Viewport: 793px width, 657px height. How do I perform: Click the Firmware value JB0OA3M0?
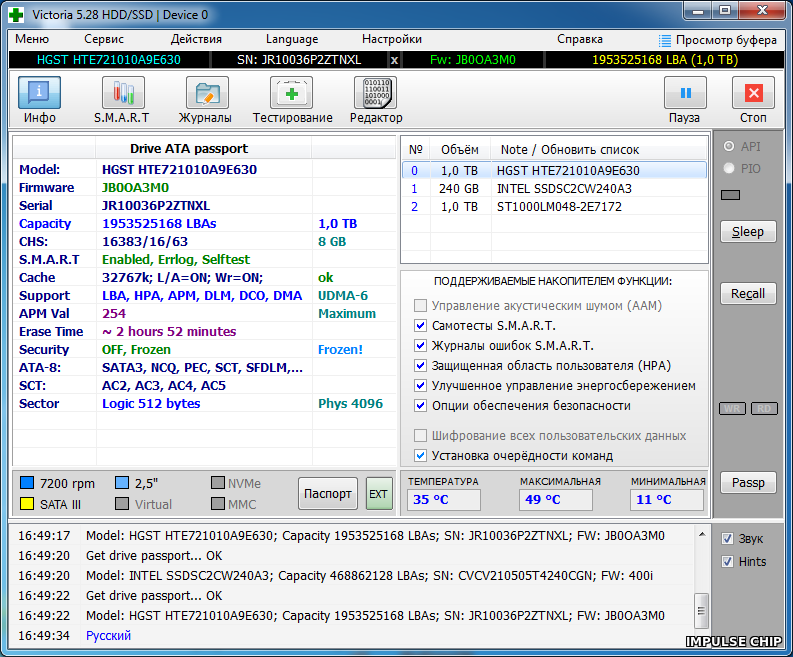point(136,188)
